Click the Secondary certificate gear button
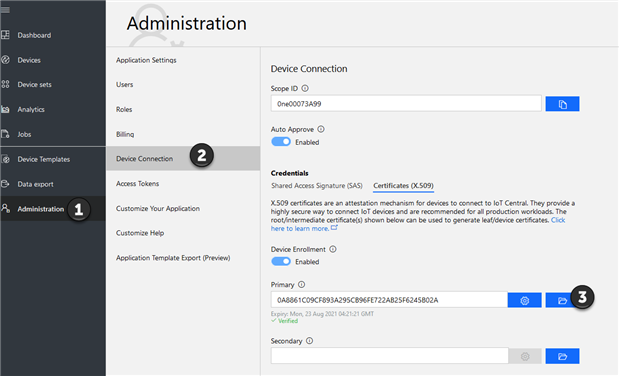 point(525,356)
